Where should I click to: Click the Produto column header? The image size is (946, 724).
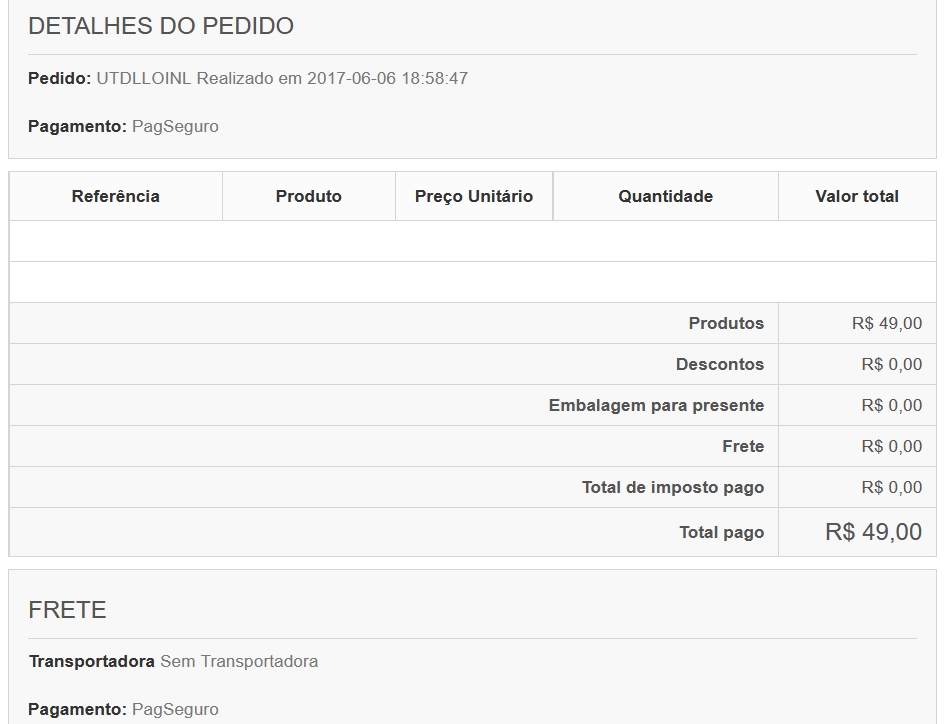(309, 196)
